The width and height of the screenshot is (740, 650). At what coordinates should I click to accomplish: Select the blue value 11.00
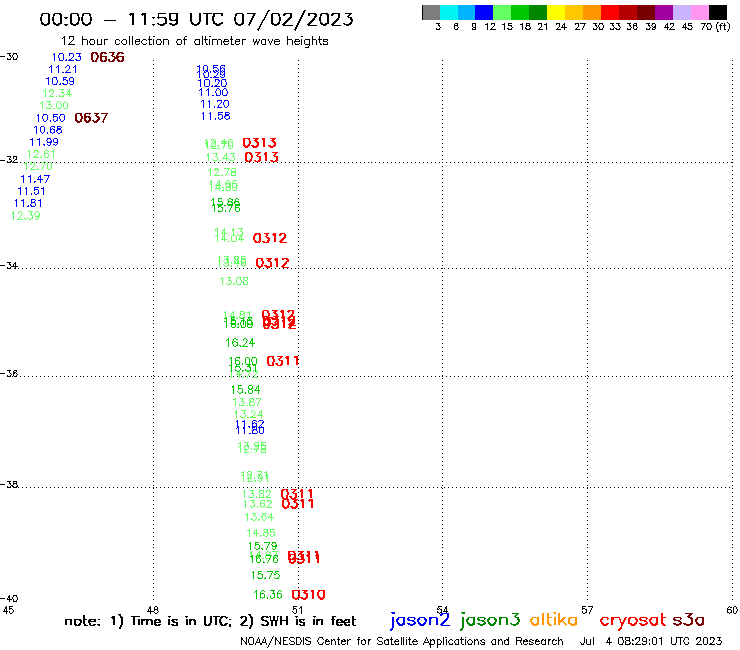213,93
